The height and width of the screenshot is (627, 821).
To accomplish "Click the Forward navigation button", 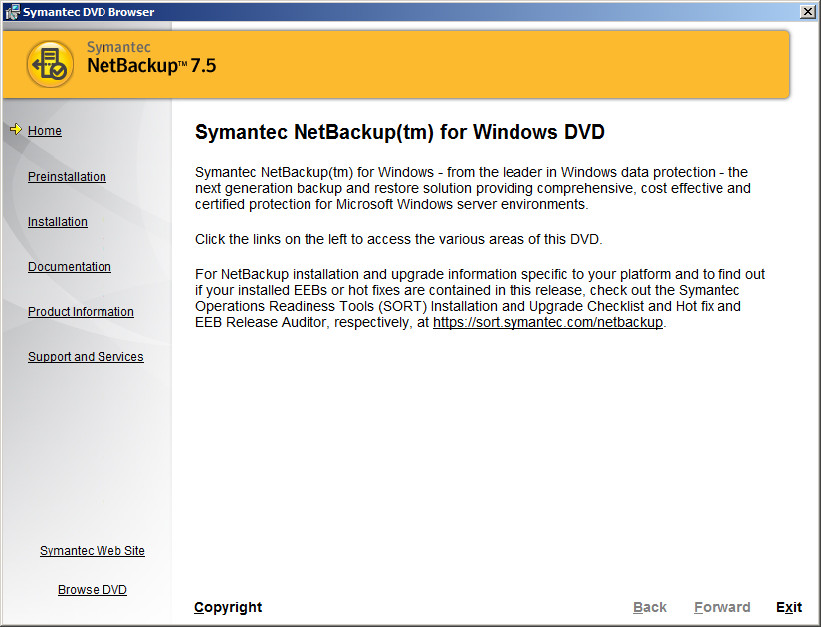I will pyautogui.click(x=722, y=607).
